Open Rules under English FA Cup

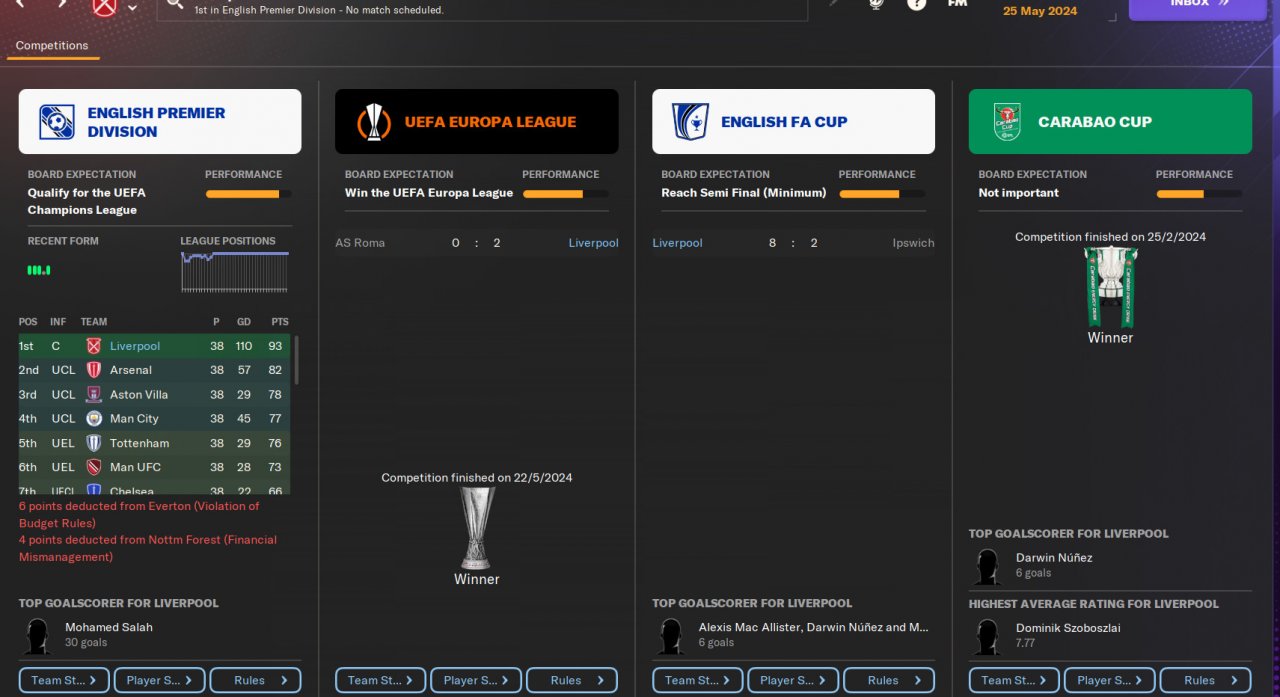click(x=889, y=680)
